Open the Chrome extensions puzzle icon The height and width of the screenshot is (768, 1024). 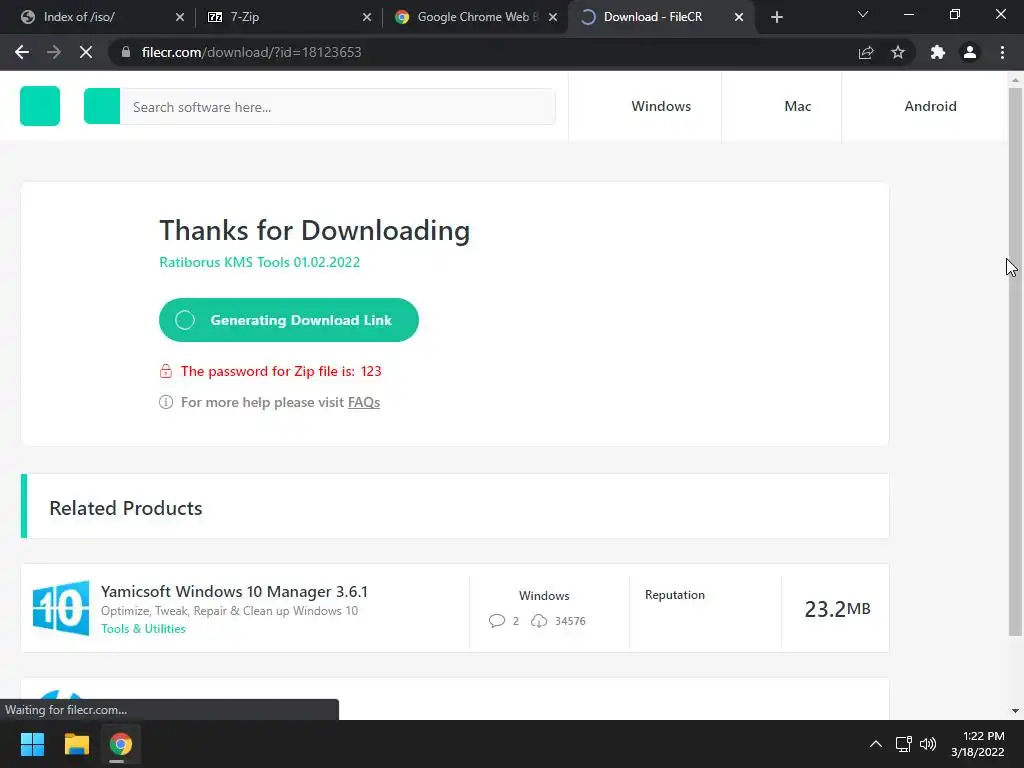(938, 52)
